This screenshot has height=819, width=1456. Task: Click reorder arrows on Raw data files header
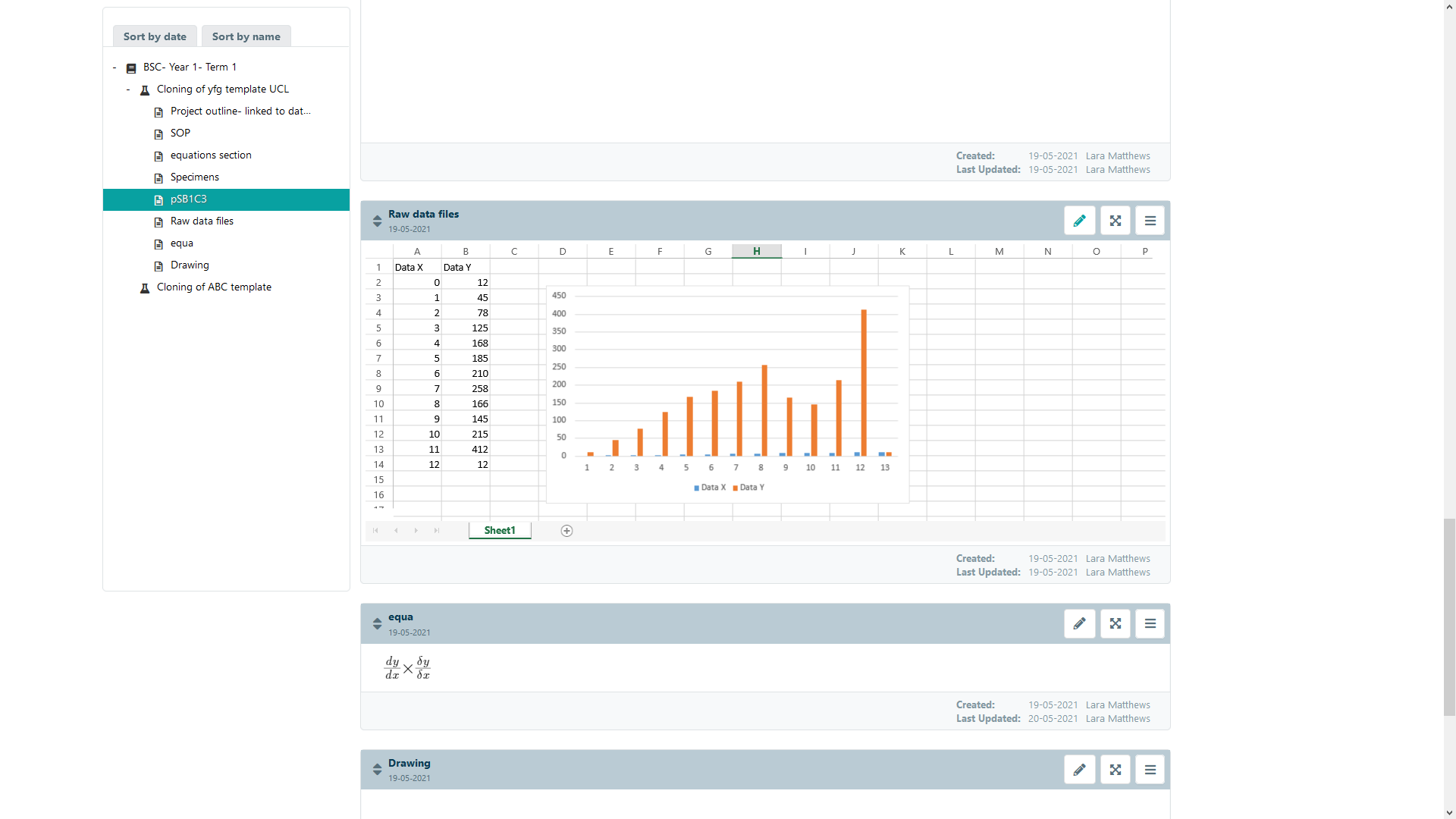pos(377,221)
